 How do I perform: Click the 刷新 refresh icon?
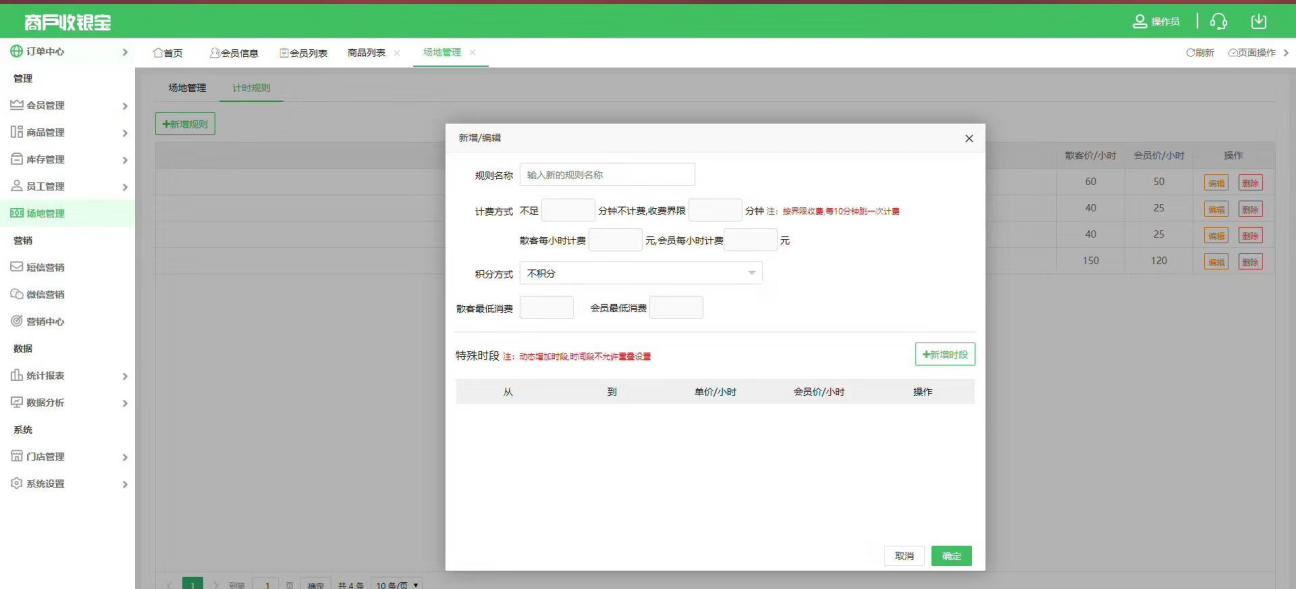1191,53
